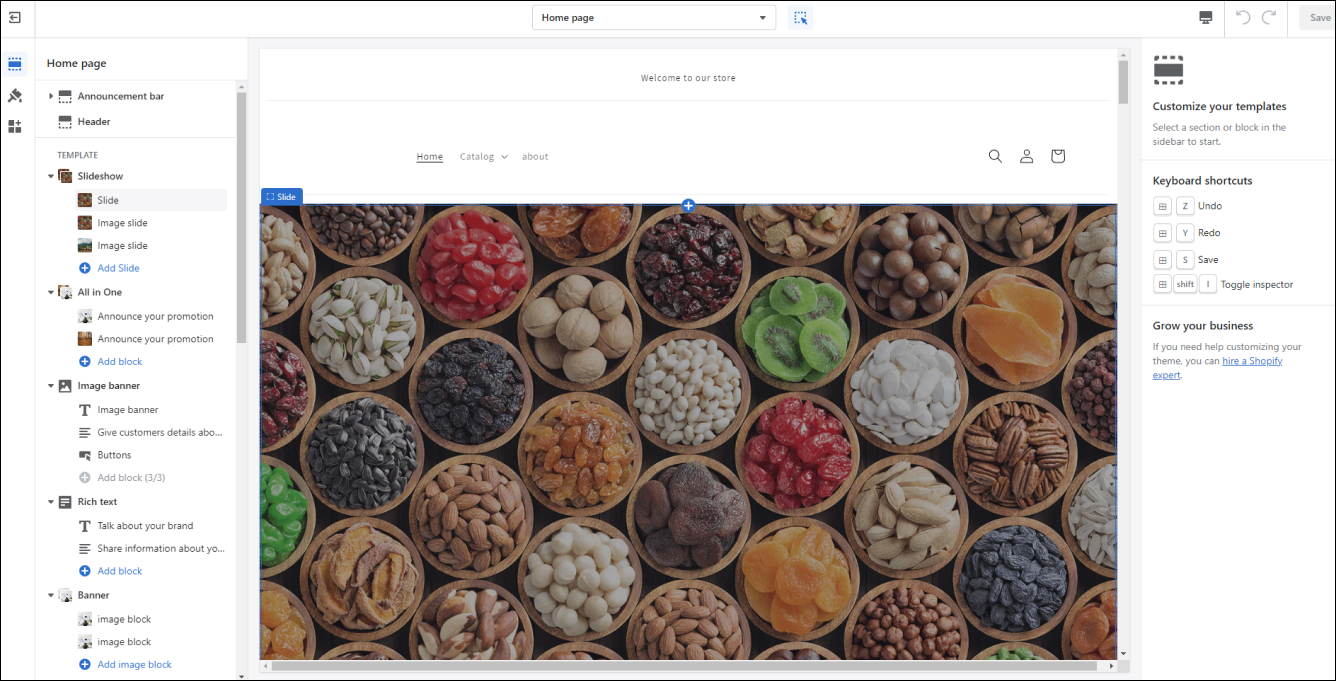Add section with blue plus circle
This screenshot has height=681, width=1336.
click(x=688, y=205)
